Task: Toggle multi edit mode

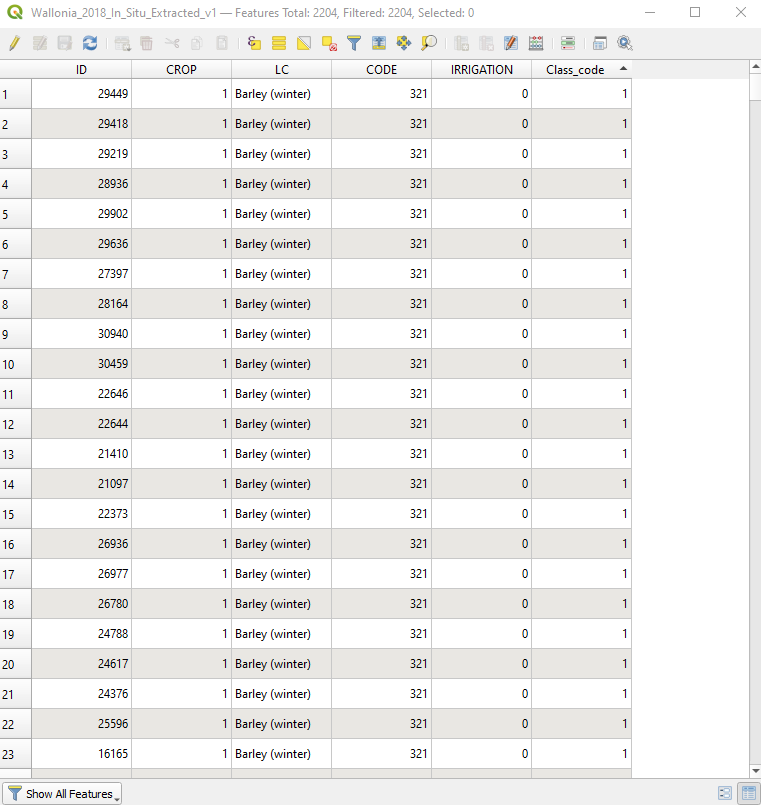Action: click(x=40, y=43)
